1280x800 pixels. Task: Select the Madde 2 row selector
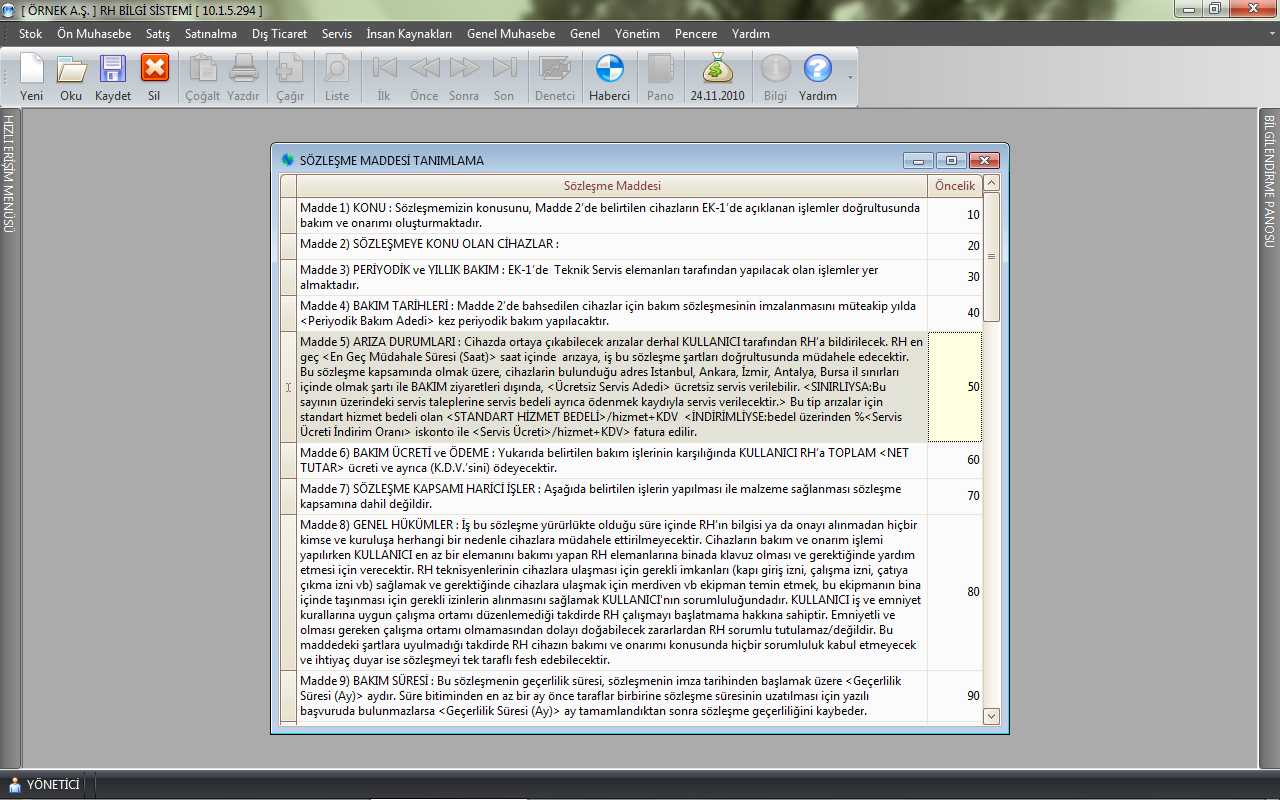click(288, 246)
